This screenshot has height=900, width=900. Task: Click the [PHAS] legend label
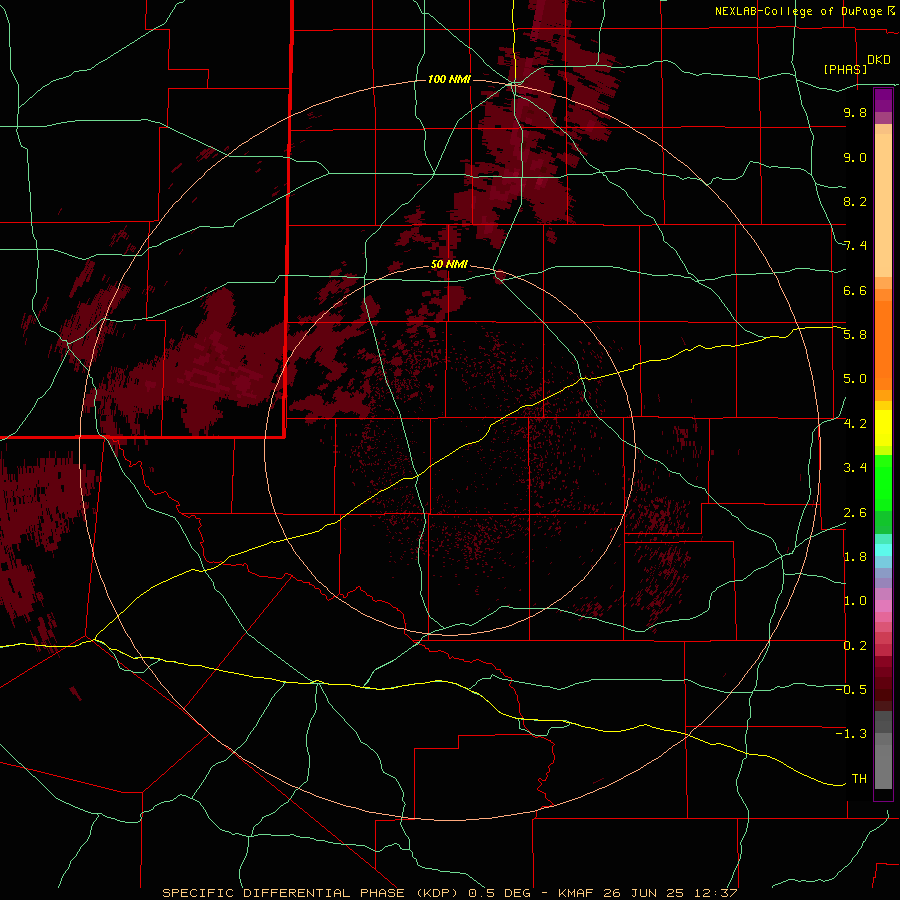(x=845, y=69)
